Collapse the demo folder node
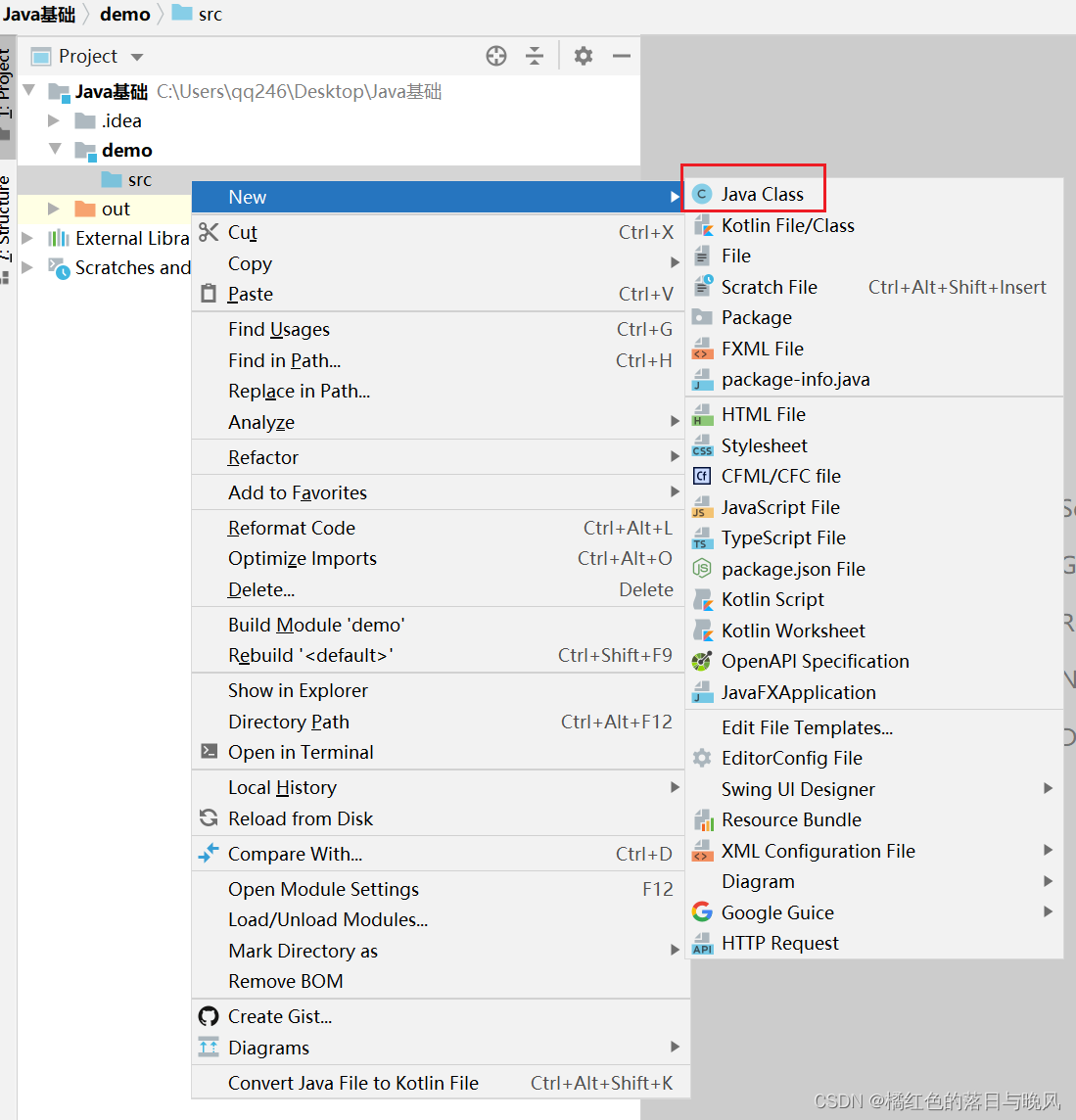Image resolution: width=1076 pixels, height=1120 pixels. (x=56, y=150)
